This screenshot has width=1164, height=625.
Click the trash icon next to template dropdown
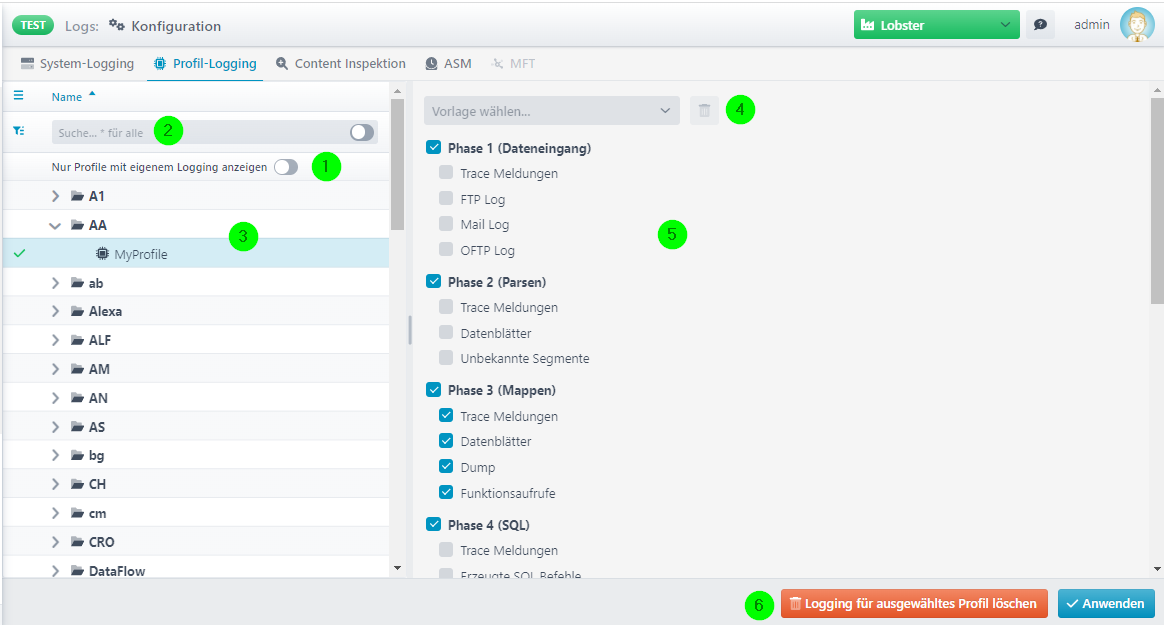click(x=704, y=111)
